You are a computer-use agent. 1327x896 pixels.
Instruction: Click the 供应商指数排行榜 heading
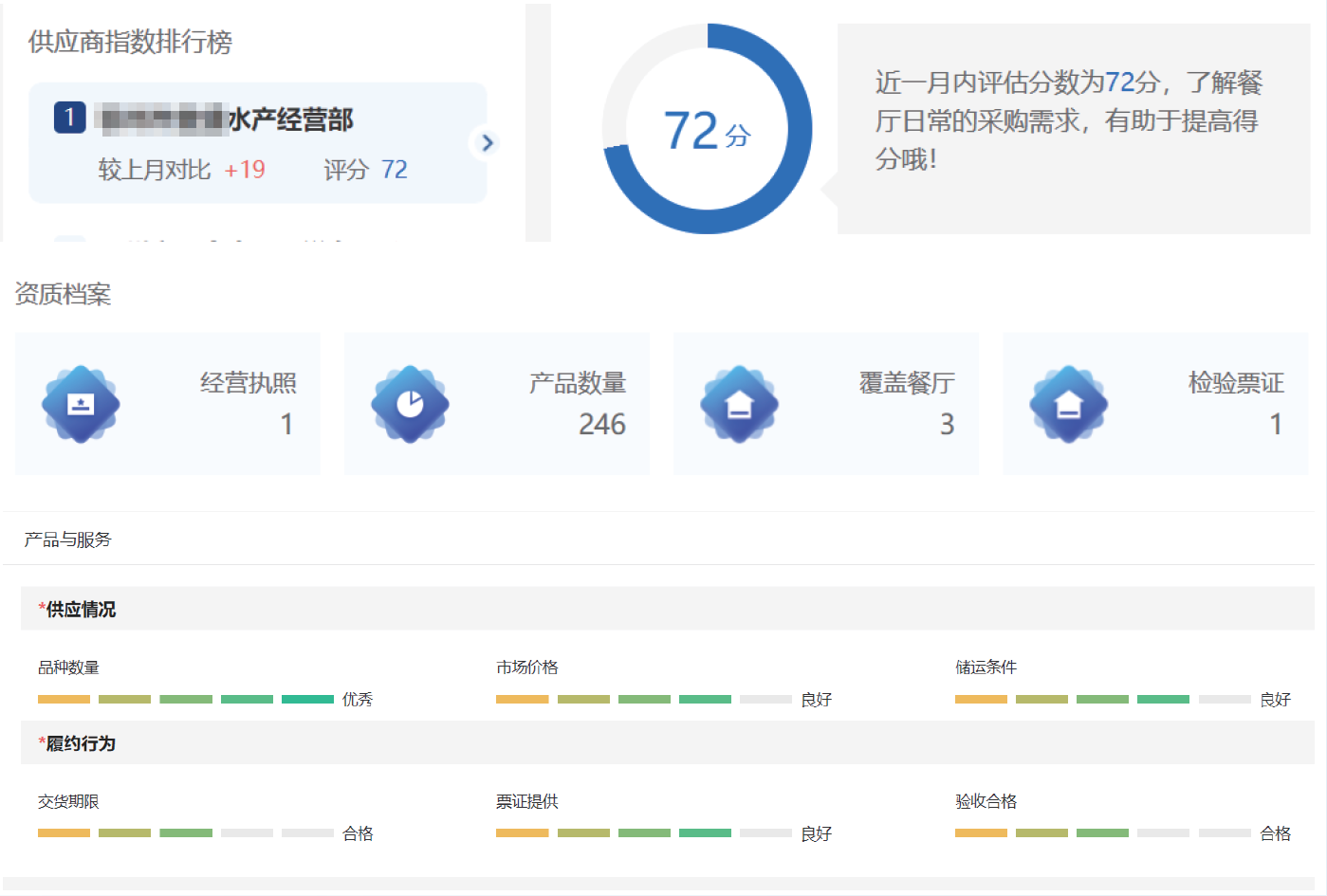click(130, 43)
